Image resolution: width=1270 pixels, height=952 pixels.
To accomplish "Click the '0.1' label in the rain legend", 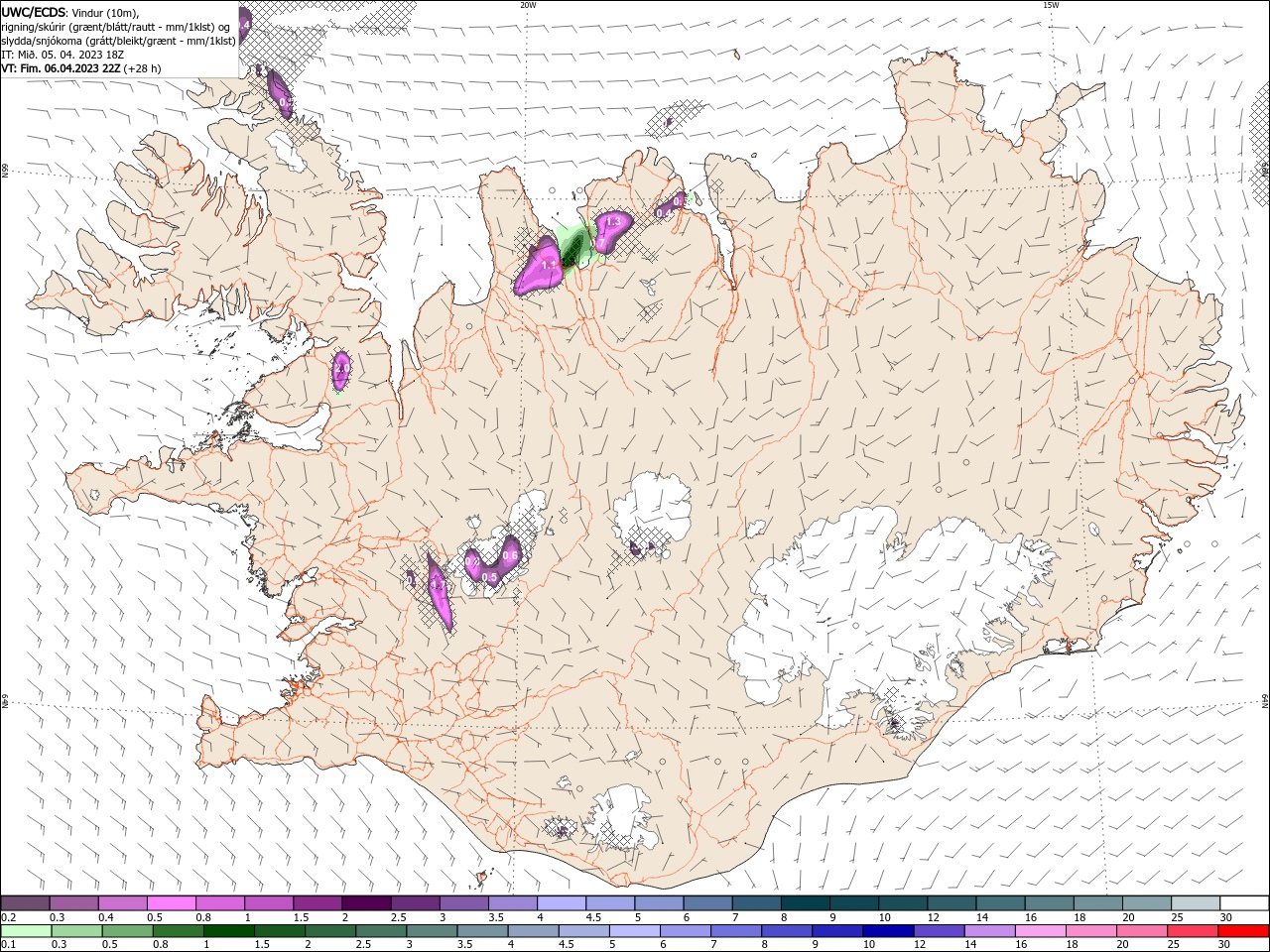I will pyautogui.click(x=8, y=945).
